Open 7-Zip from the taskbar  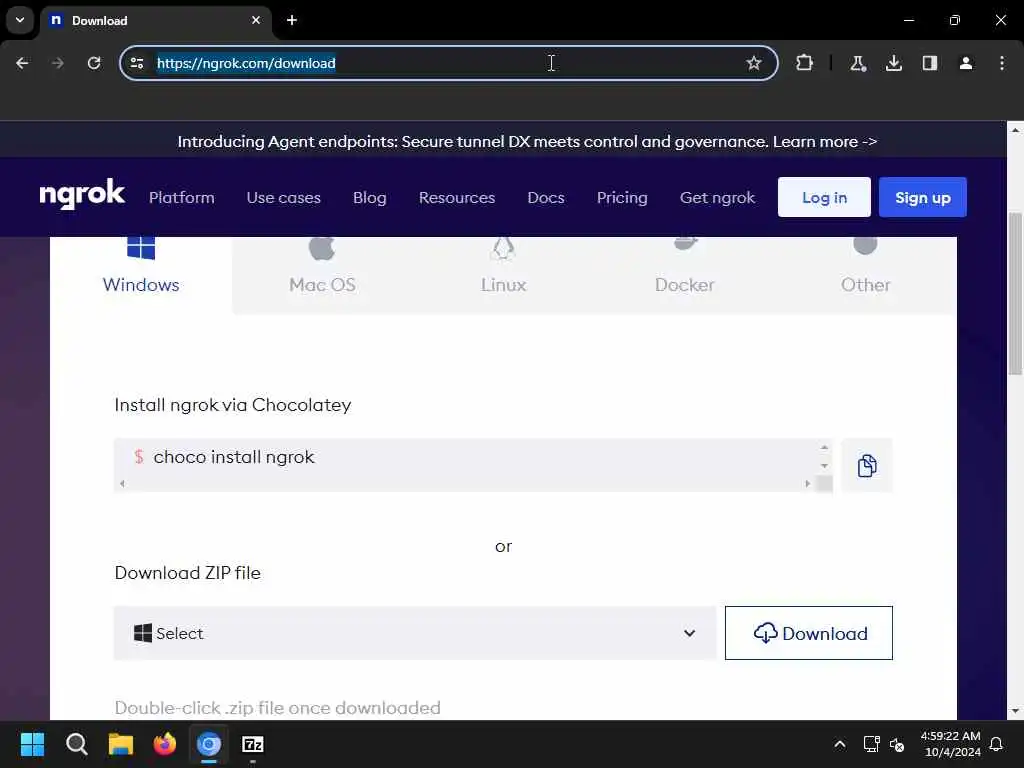[x=253, y=744]
